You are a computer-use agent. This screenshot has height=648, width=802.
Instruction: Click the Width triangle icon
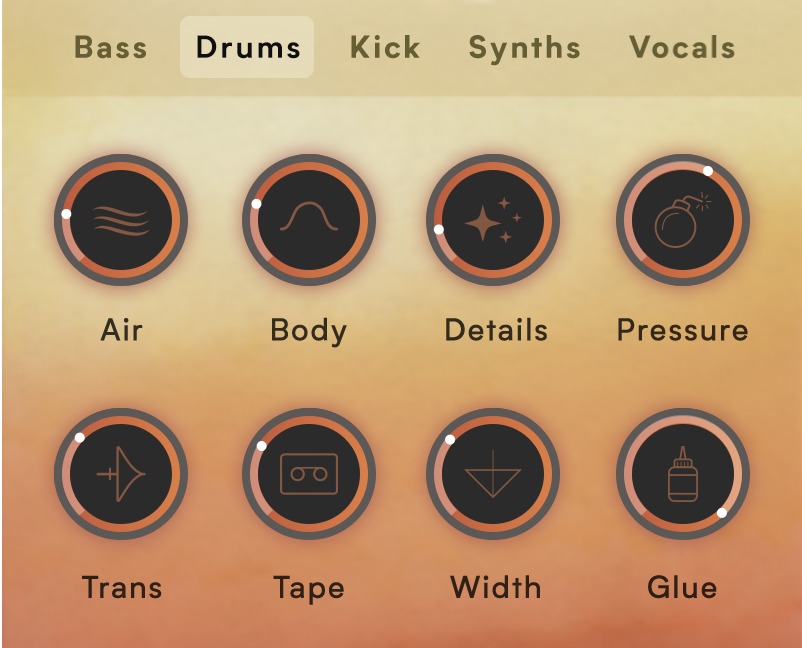(x=493, y=474)
